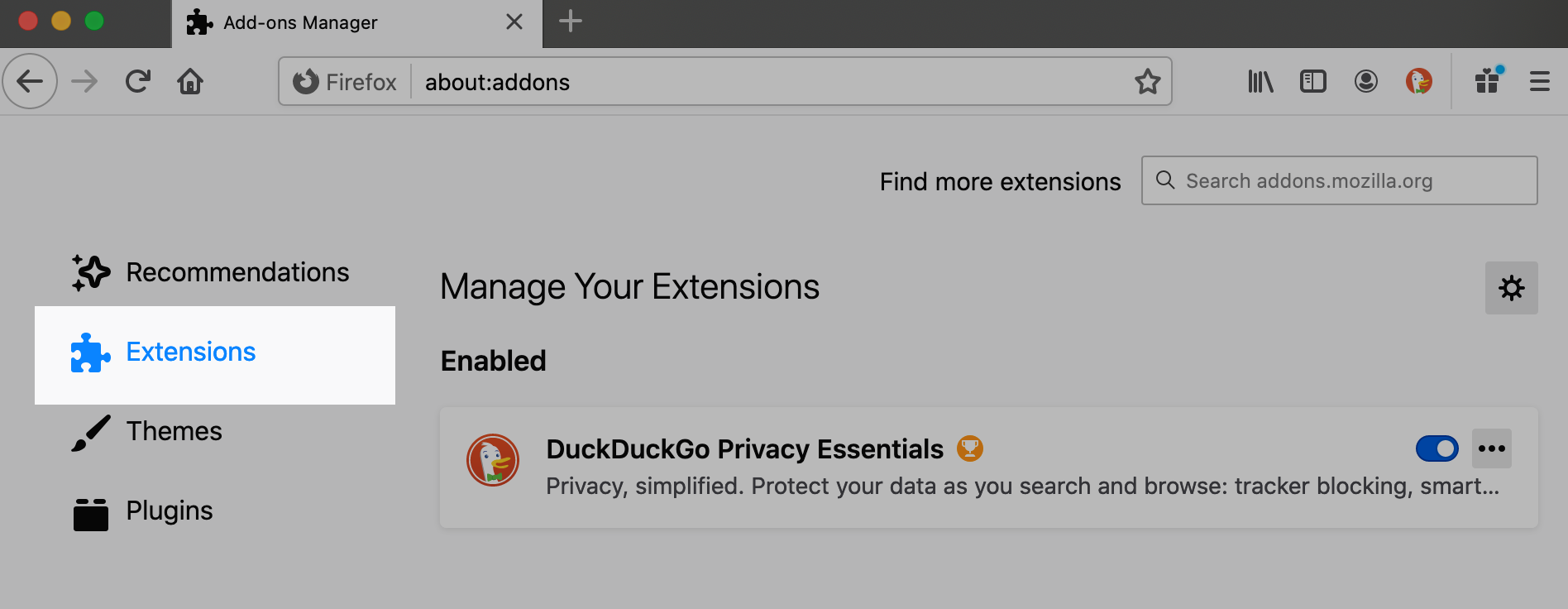This screenshot has height=609, width=1568.
Task: Disable DuckDuckGo Privacy Essentials toggle
Action: 1437,448
